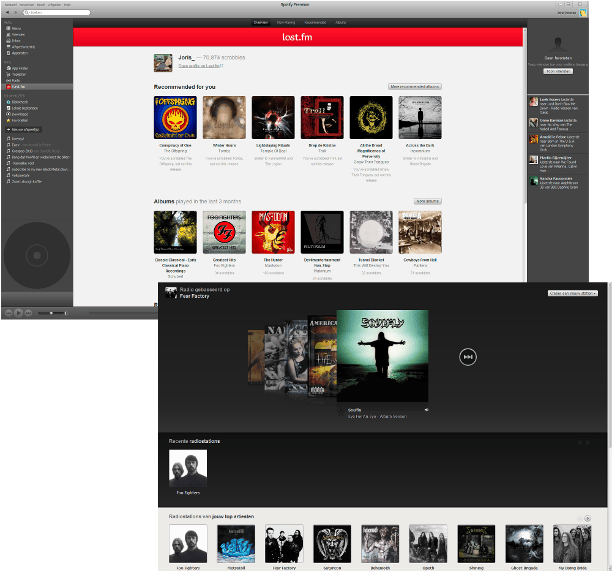Show next top artists with right arrow

coord(587,519)
